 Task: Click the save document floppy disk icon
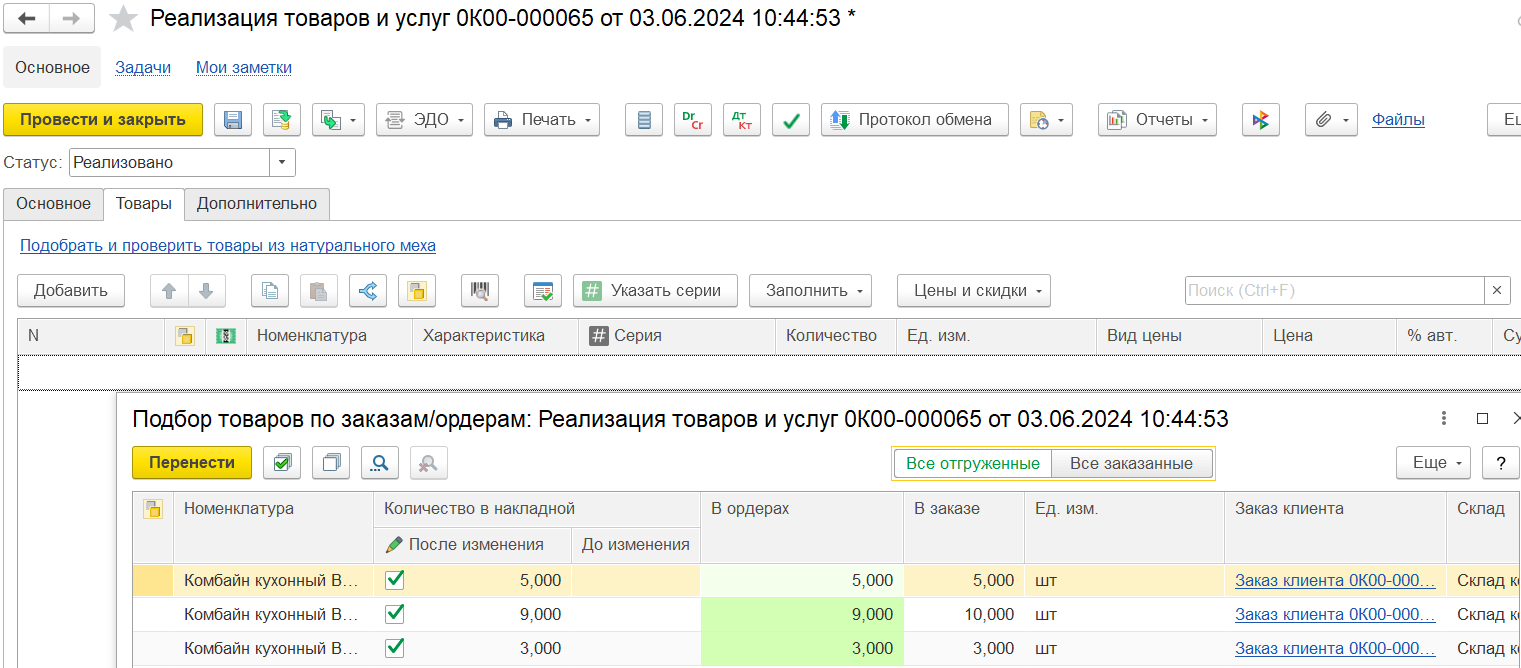coord(232,120)
